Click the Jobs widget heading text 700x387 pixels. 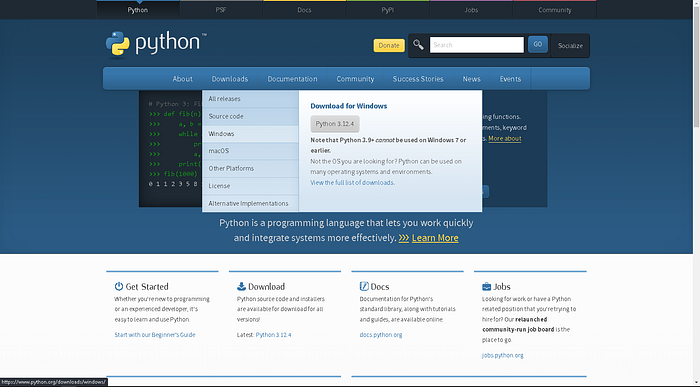pyautogui.click(x=502, y=287)
